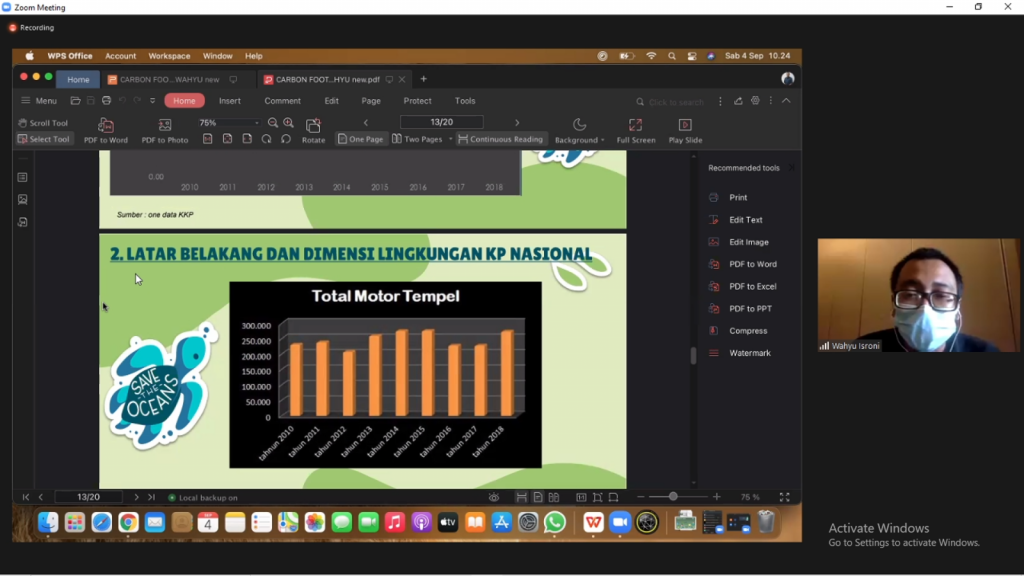
Task: Open WhatsApp from the macOS dock
Action: coord(555,522)
